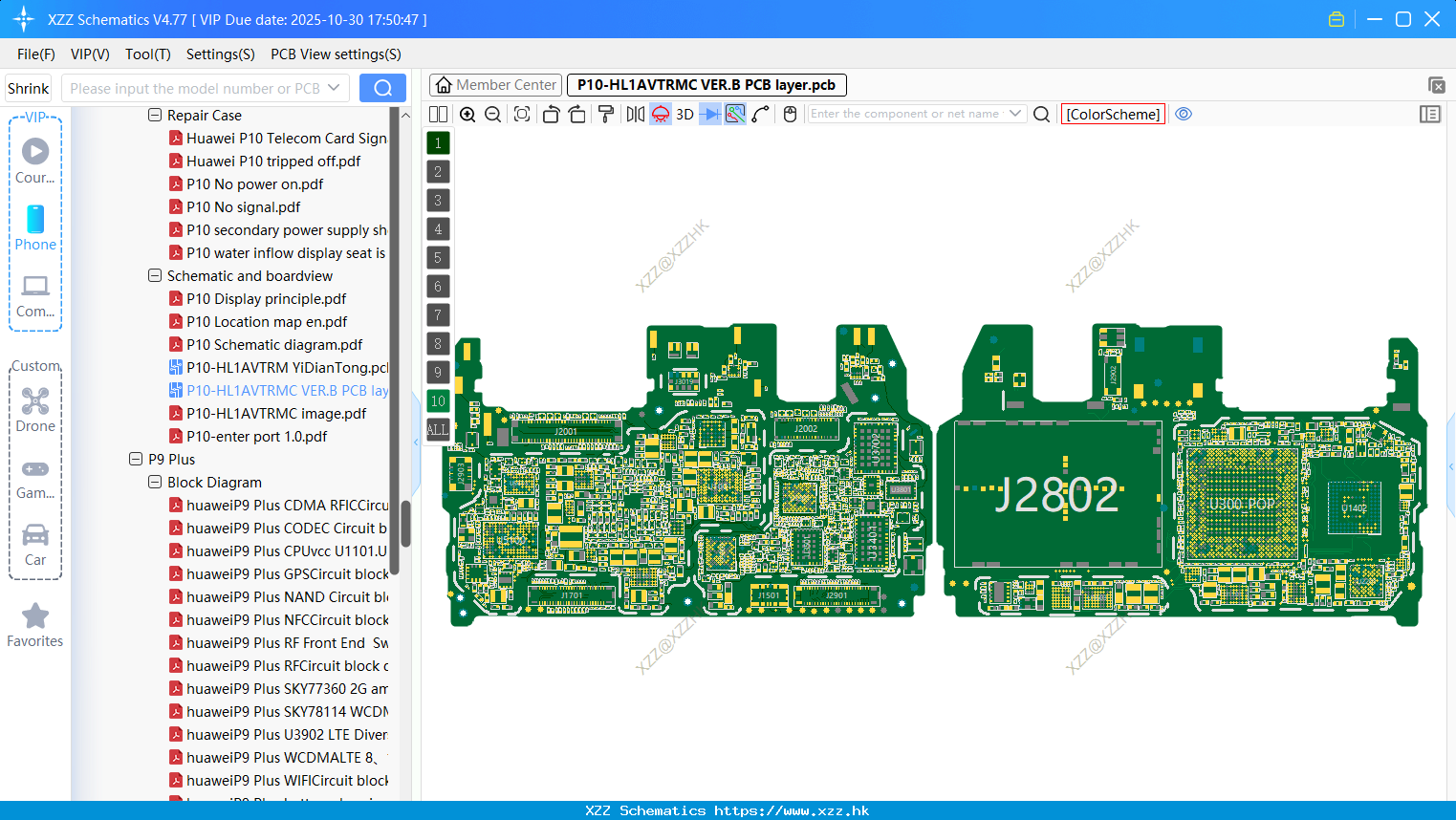The height and width of the screenshot is (820, 1456).
Task: Focus the model number or PCB input
Action: coord(193,88)
